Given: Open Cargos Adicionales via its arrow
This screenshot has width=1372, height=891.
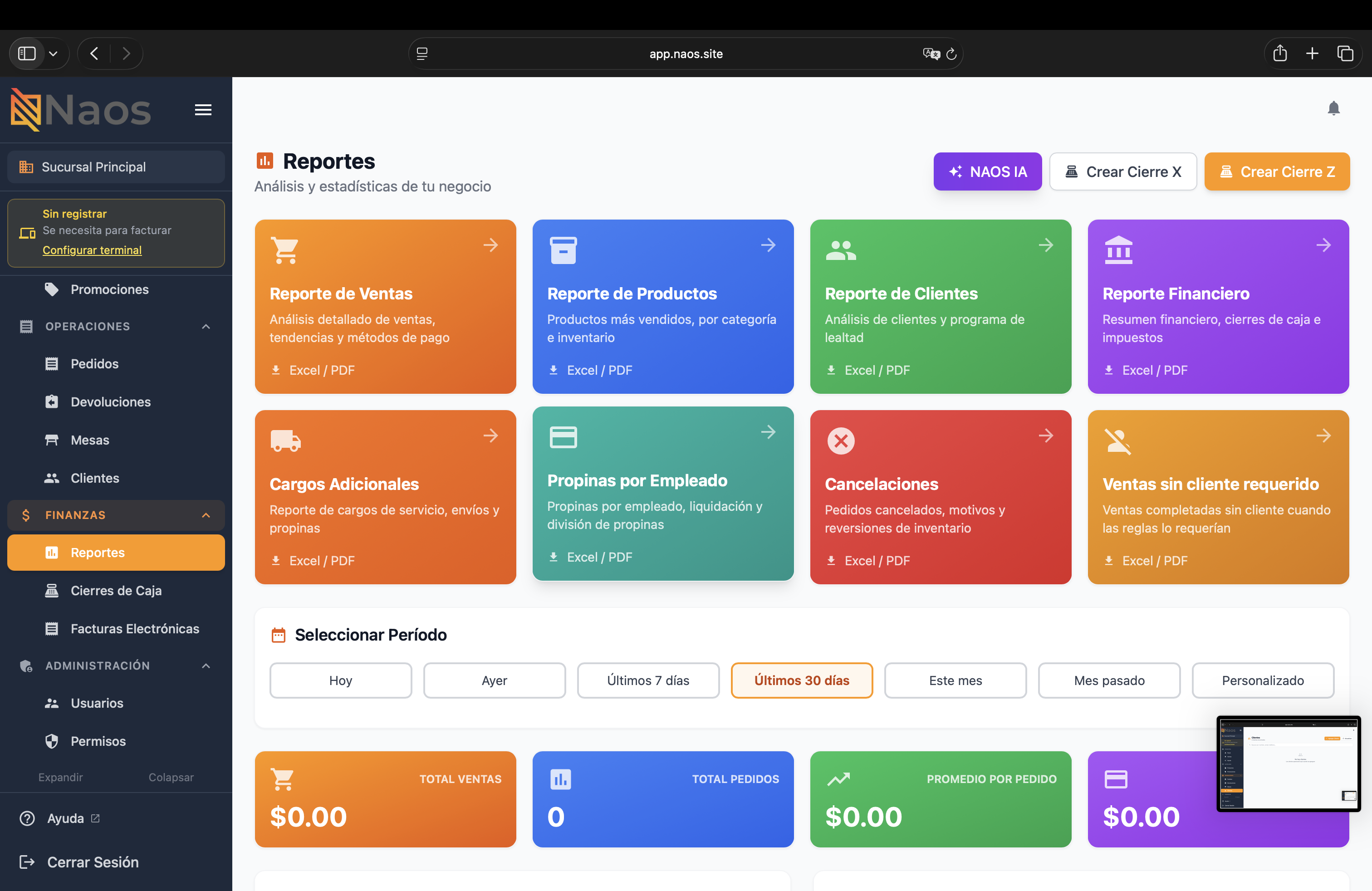Looking at the screenshot, I should point(490,435).
